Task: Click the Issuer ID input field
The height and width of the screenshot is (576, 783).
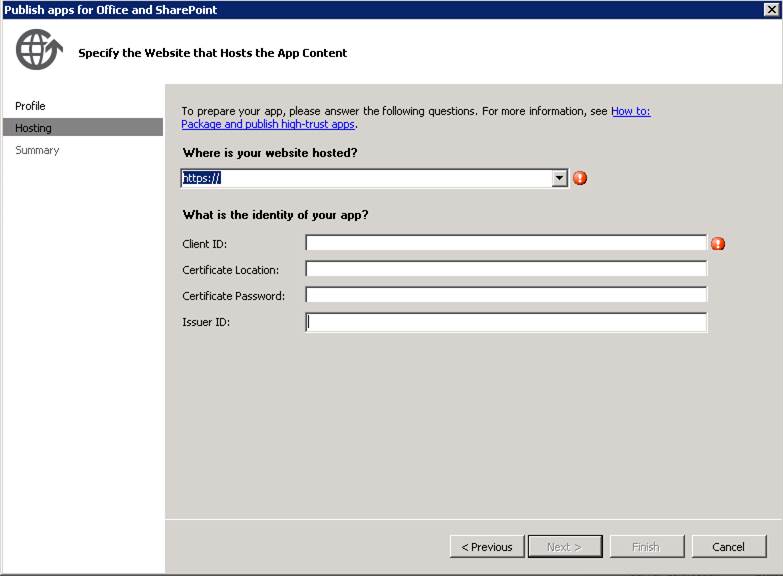Action: pyautogui.click(x=506, y=322)
